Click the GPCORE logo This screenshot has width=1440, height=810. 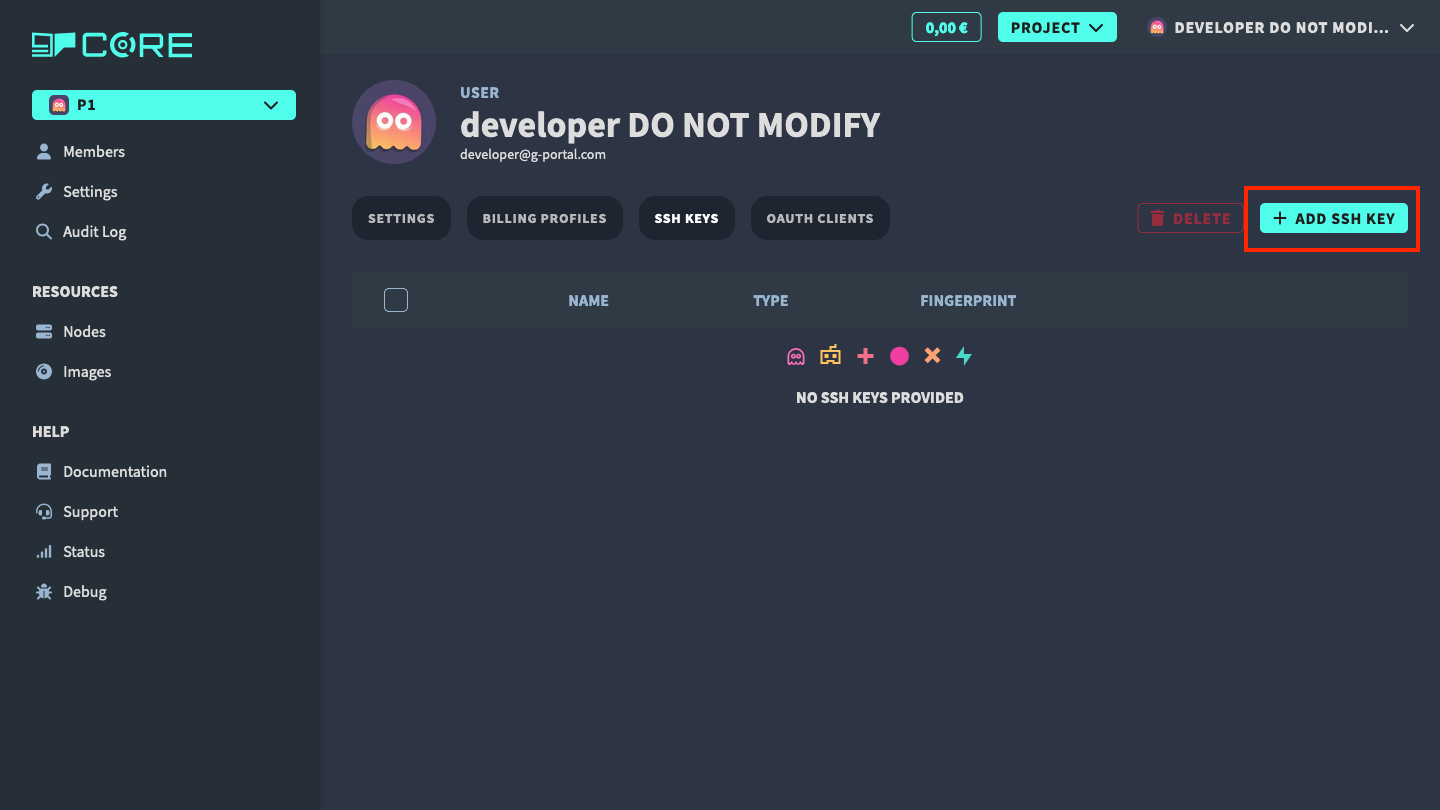(x=112, y=45)
